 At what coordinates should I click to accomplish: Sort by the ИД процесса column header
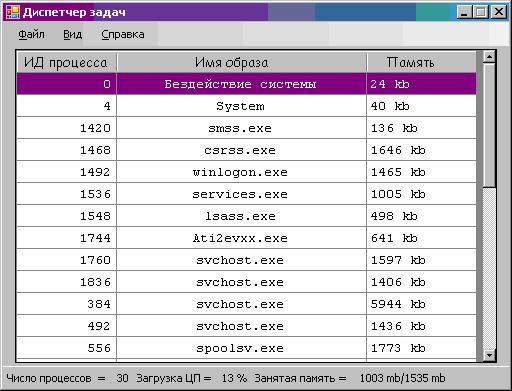coord(66,62)
